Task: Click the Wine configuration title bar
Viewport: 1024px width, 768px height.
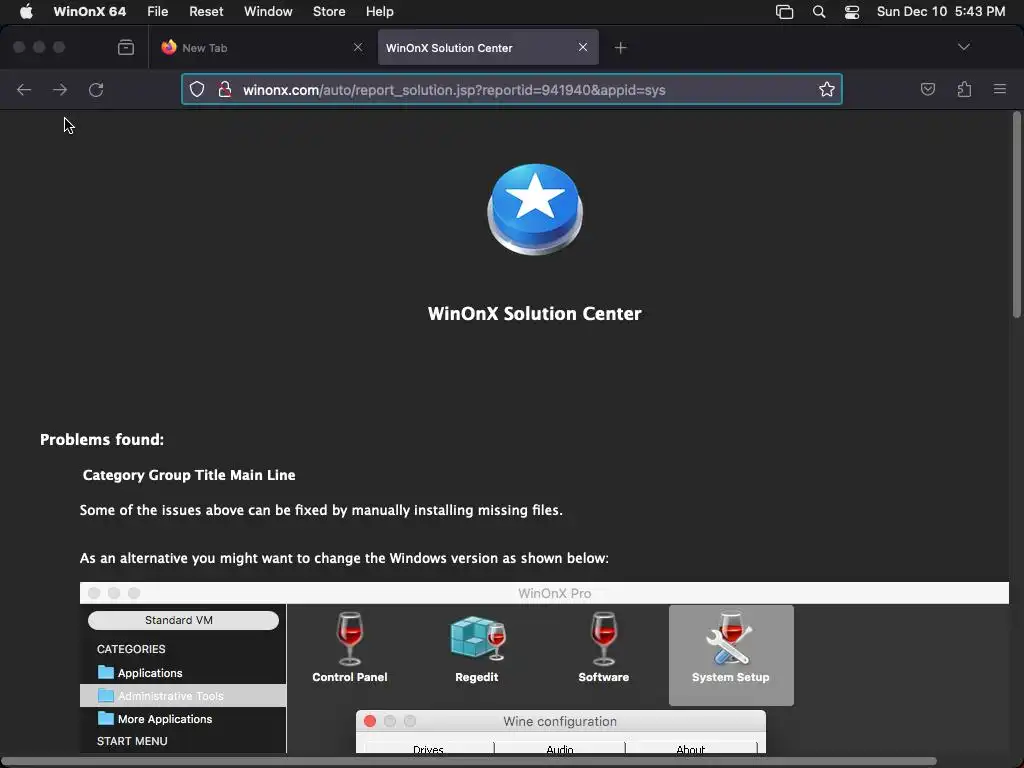Action: point(560,721)
